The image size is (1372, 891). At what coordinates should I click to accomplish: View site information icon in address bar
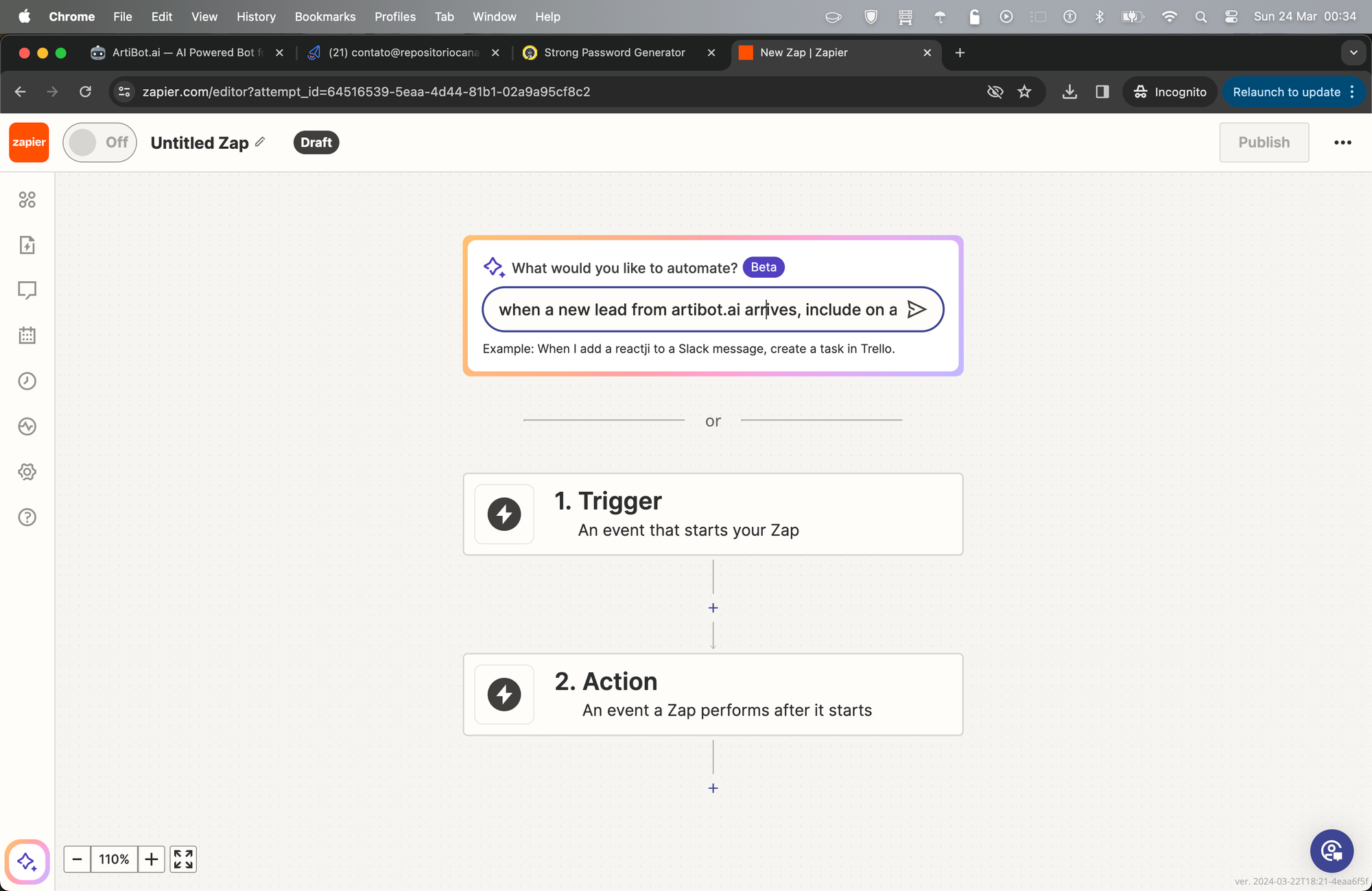[124, 92]
